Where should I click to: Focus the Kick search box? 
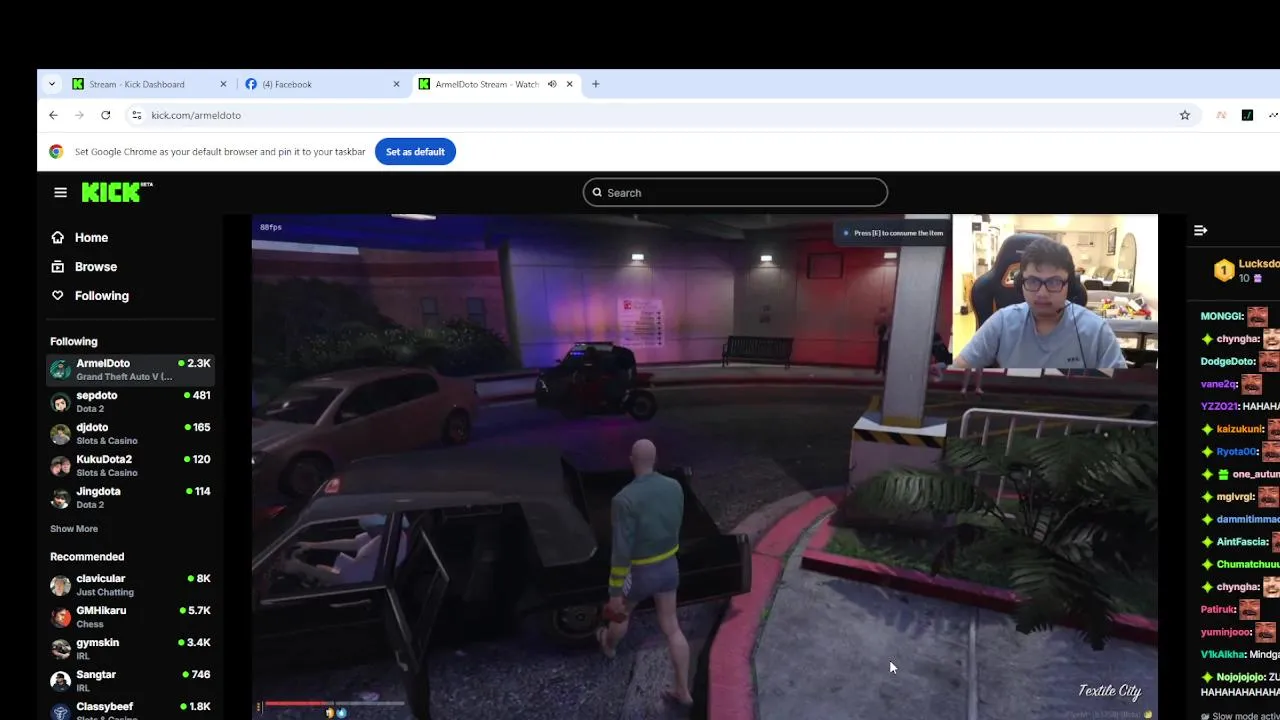click(735, 192)
